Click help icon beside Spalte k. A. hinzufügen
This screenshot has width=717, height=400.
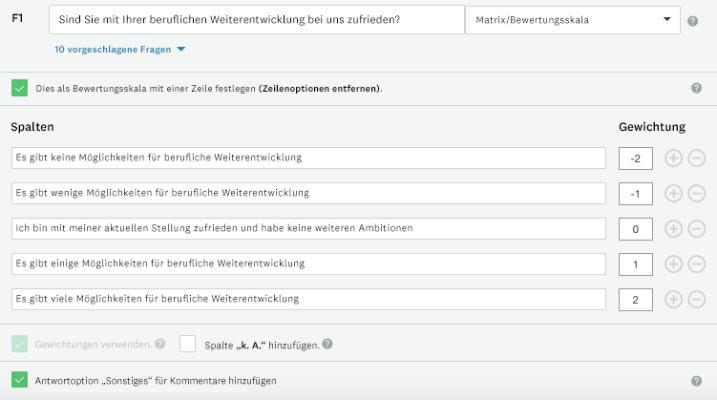coord(328,344)
